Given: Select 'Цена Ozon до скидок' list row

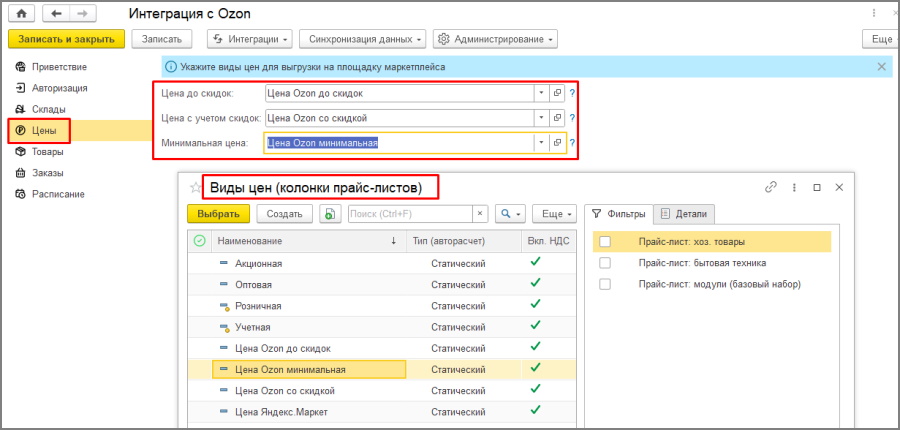Looking at the screenshot, I should (x=382, y=348).
